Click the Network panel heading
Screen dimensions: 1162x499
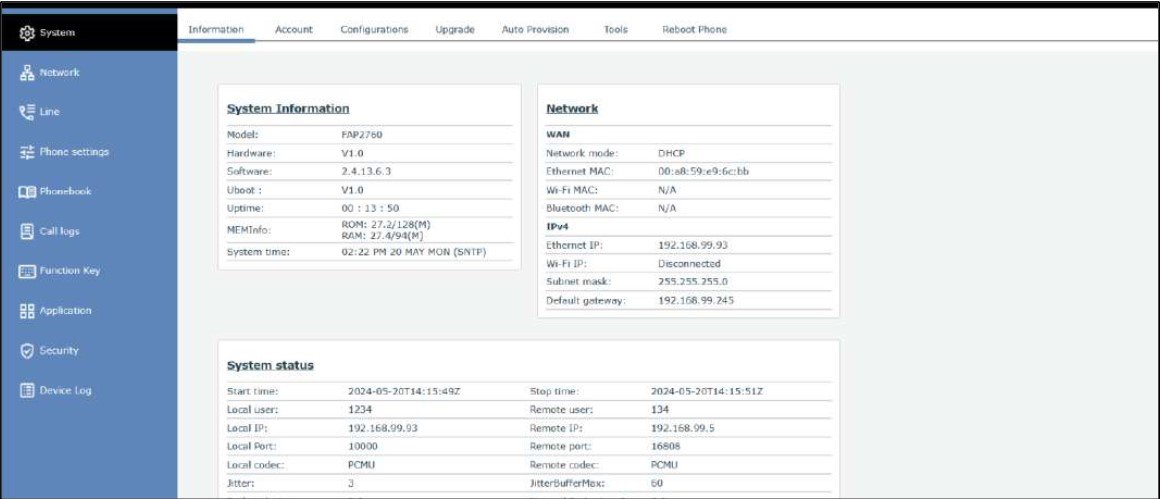pyautogui.click(x=572, y=108)
